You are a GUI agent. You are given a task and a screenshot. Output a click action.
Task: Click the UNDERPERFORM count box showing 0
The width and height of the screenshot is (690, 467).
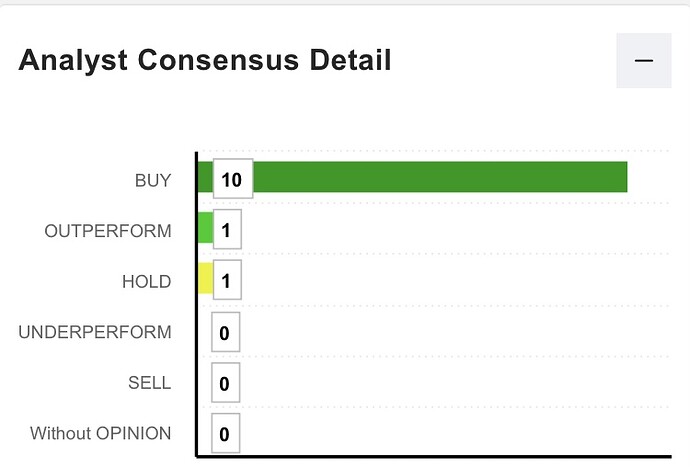(x=226, y=333)
